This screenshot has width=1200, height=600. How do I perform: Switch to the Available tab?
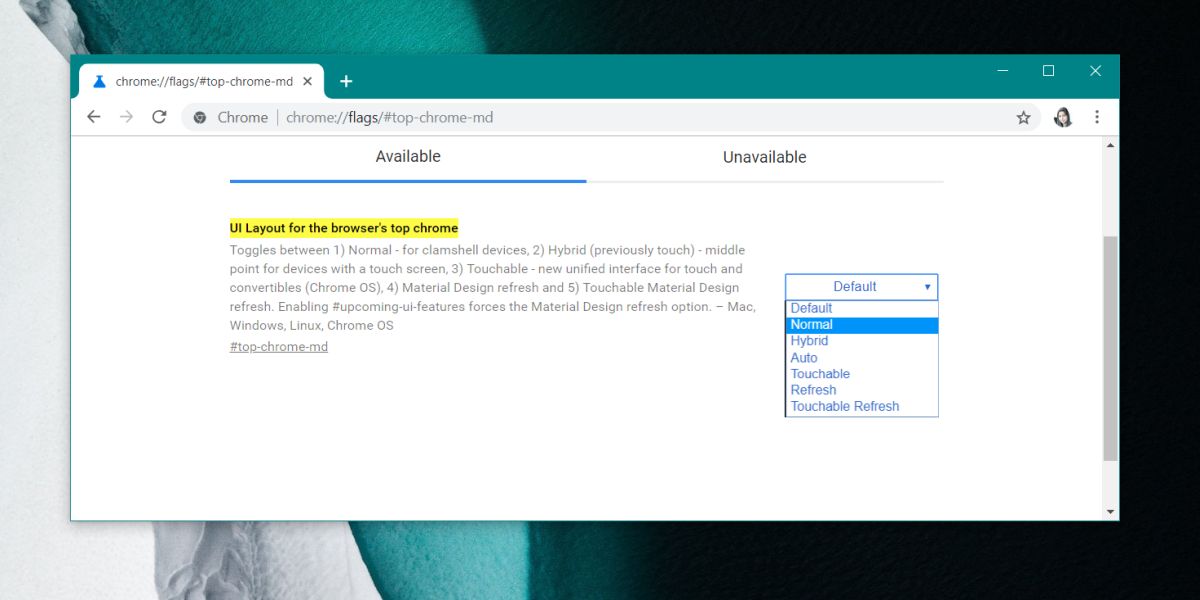point(408,157)
